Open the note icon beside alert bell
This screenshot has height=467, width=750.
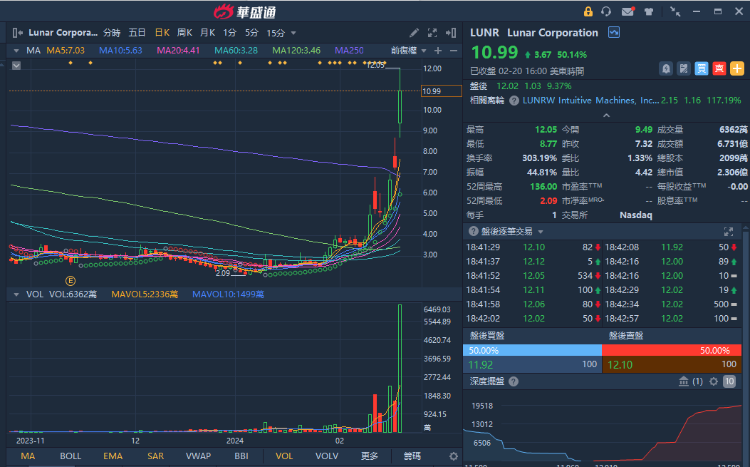coord(684,68)
